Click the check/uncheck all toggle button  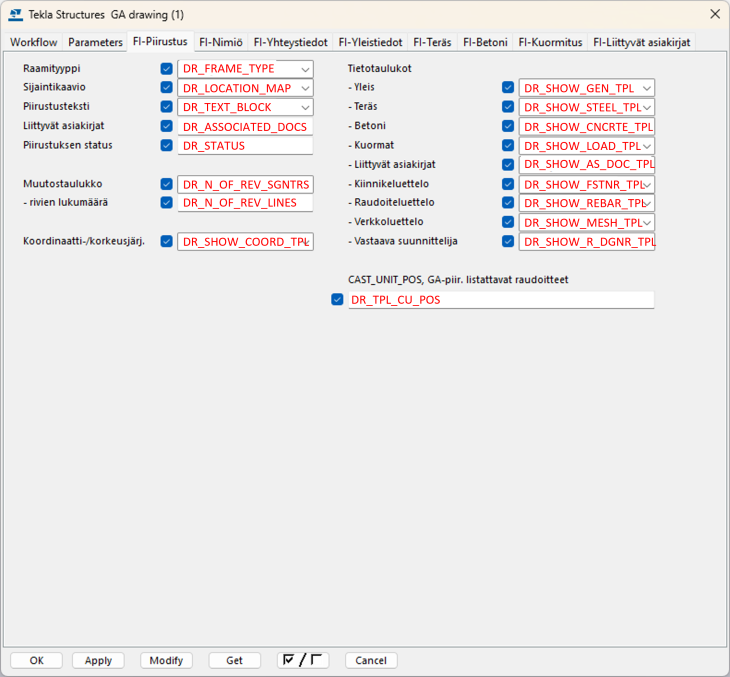[303, 660]
